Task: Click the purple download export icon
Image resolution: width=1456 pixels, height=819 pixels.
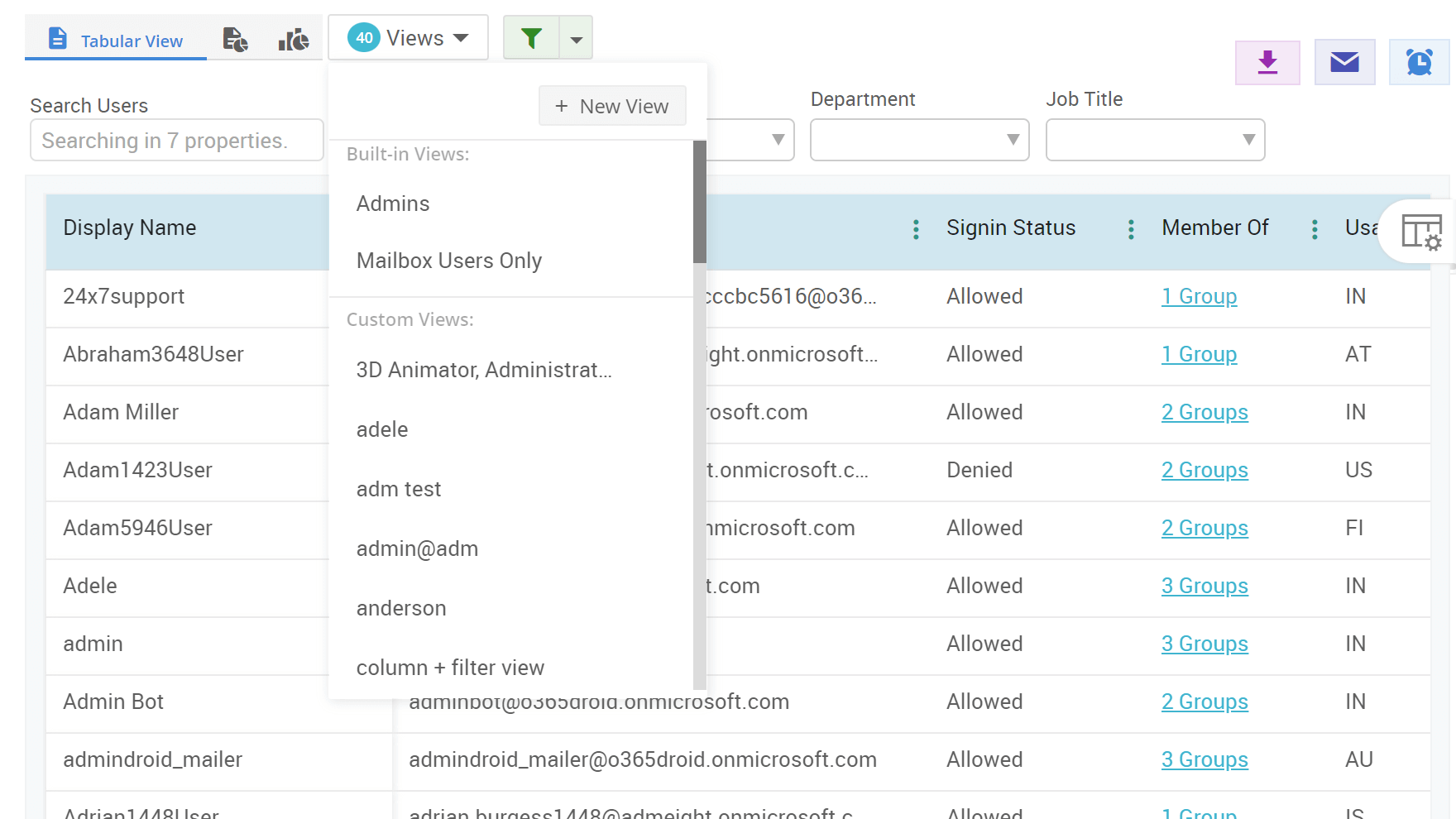Action: click(1267, 62)
